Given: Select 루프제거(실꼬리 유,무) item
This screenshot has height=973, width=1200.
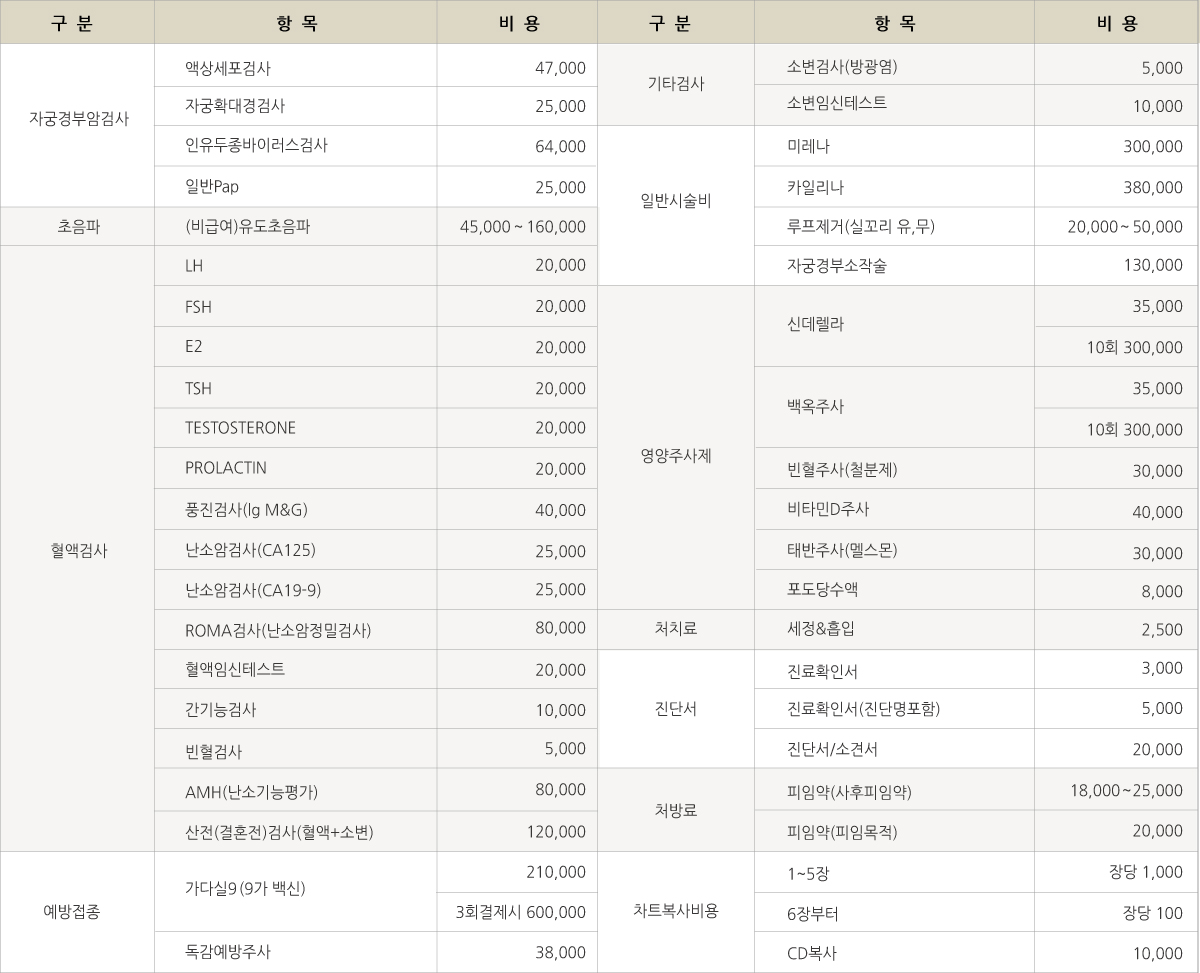Looking at the screenshot, I should (x=860, y=227).
